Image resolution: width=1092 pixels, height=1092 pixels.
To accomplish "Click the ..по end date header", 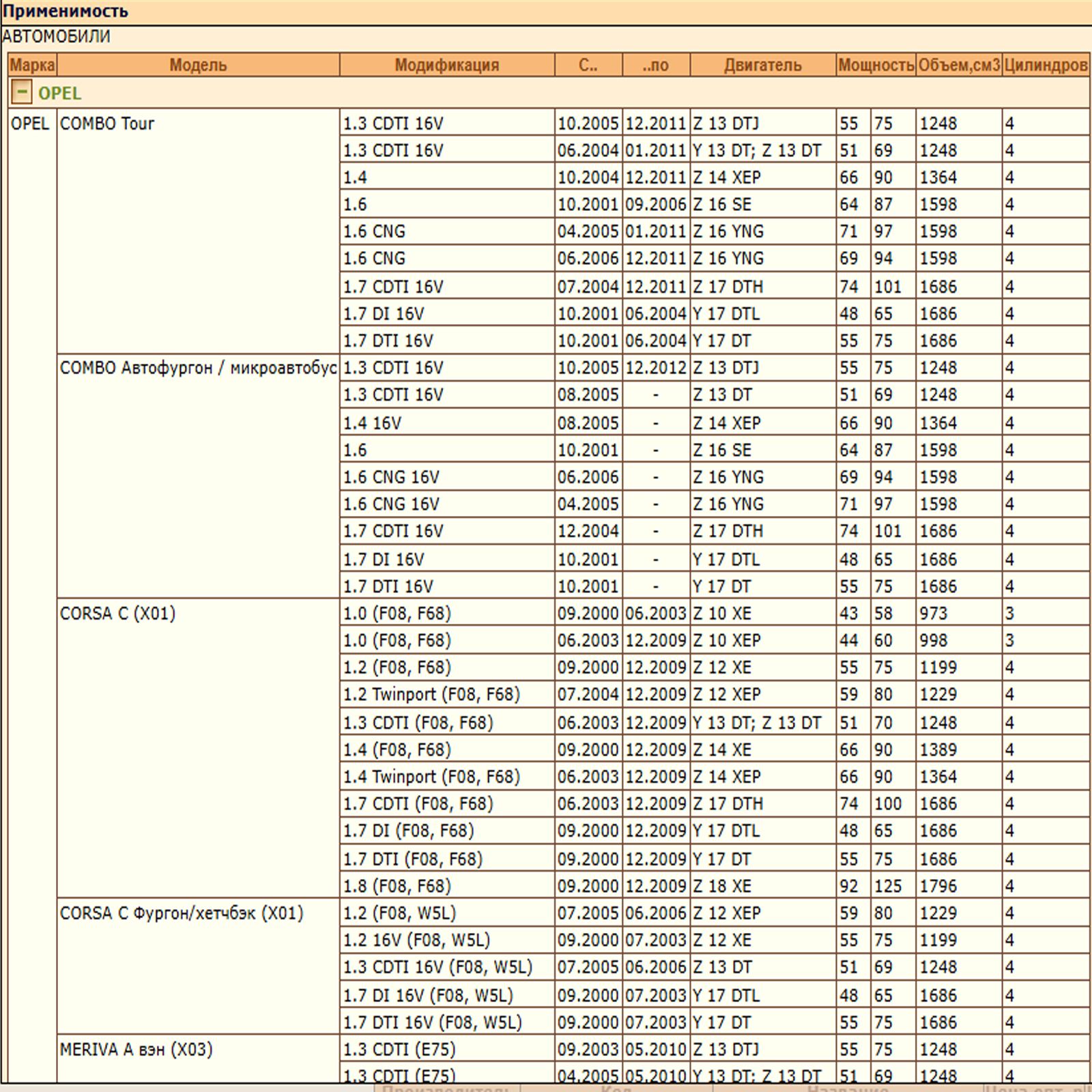I will [655, 66].
